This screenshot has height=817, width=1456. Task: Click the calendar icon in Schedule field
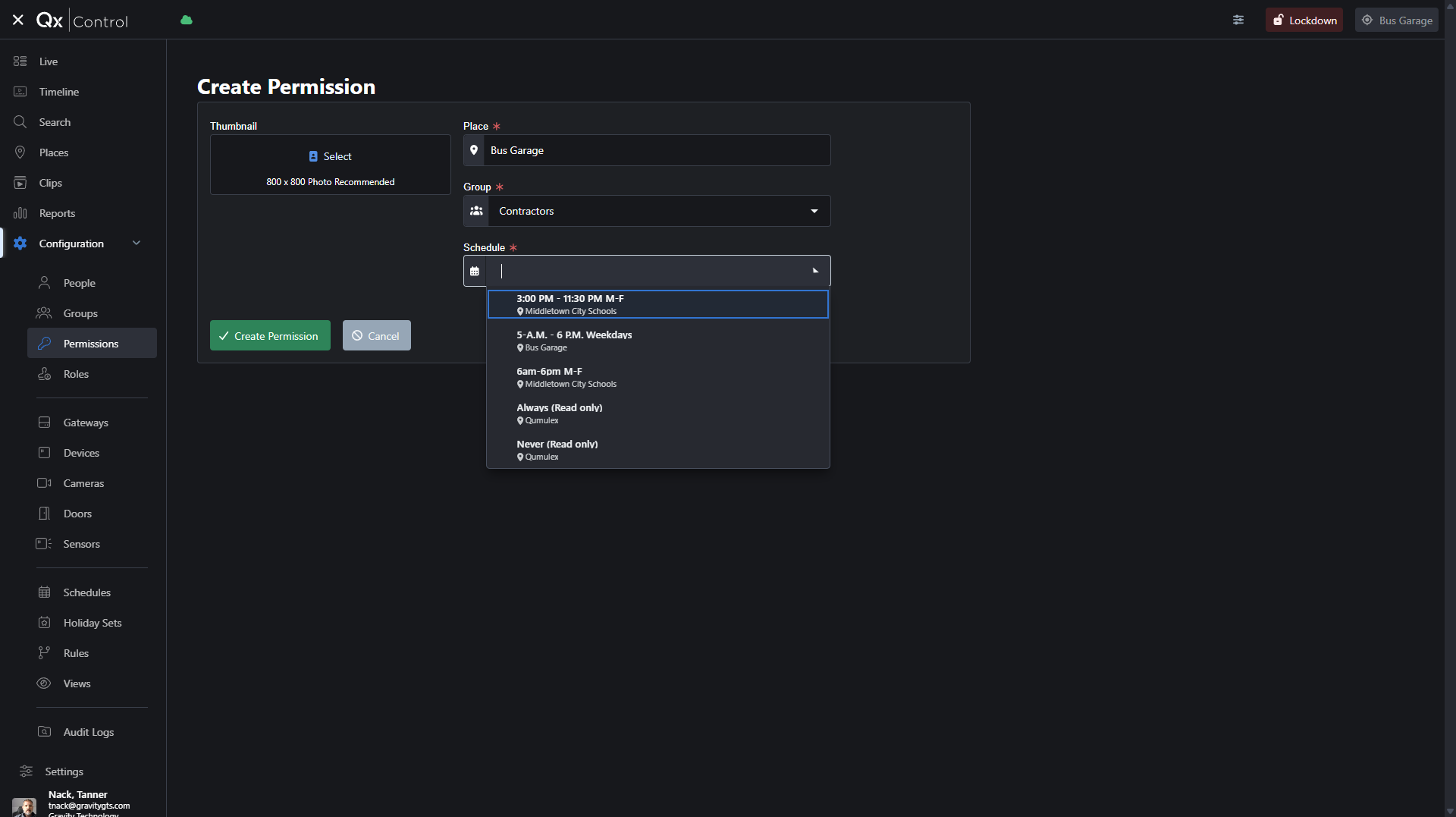(x=475, y=272)
